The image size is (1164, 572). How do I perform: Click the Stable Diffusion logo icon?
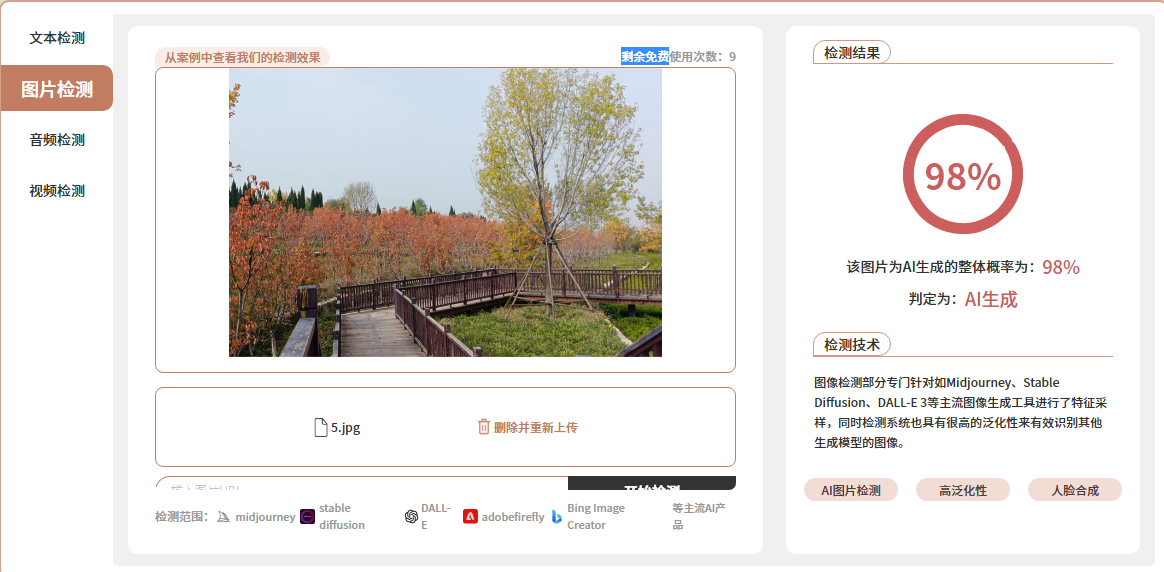click(x=308, y=517)
